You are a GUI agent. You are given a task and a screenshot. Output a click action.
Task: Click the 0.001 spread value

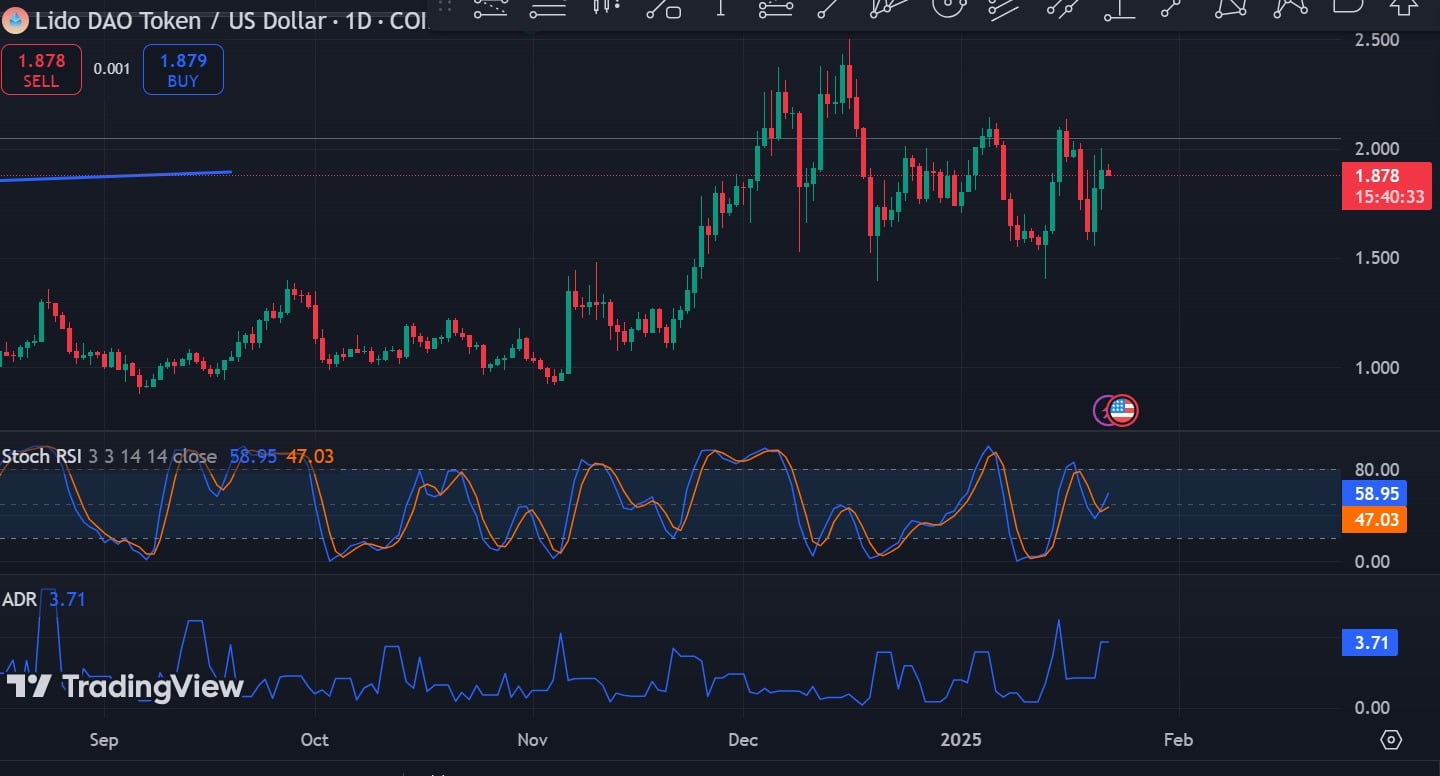click(x=112, y=69)
